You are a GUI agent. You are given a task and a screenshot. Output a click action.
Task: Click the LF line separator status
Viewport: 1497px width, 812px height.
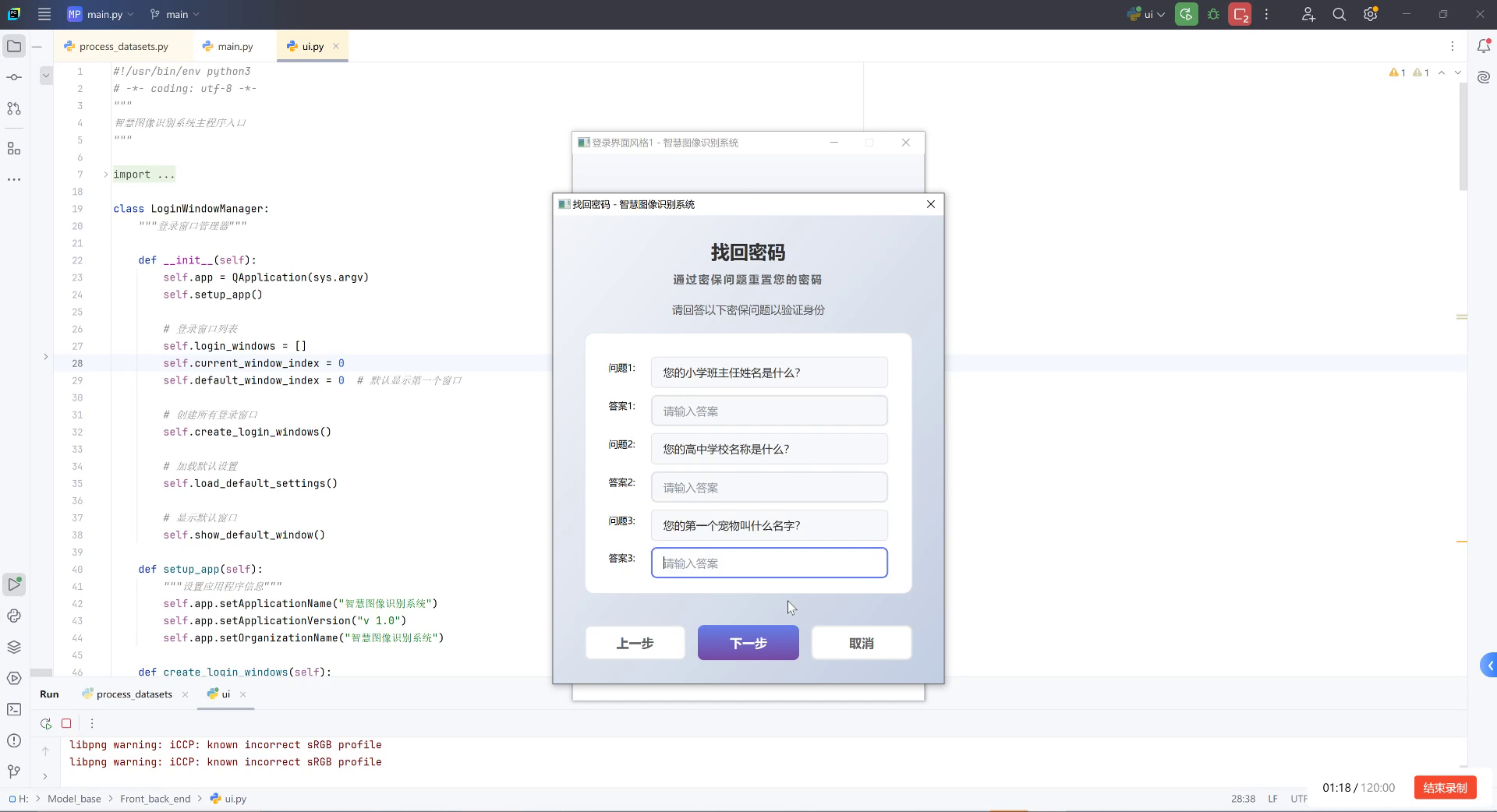click(1272, 799)
